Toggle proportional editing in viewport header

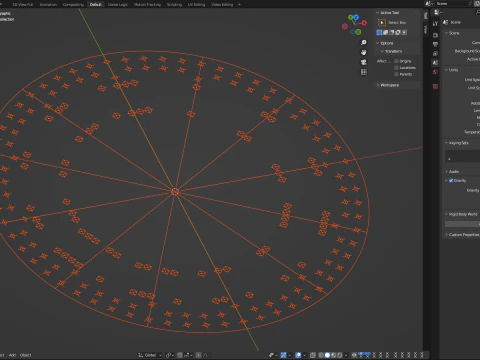tap(198, 355)
